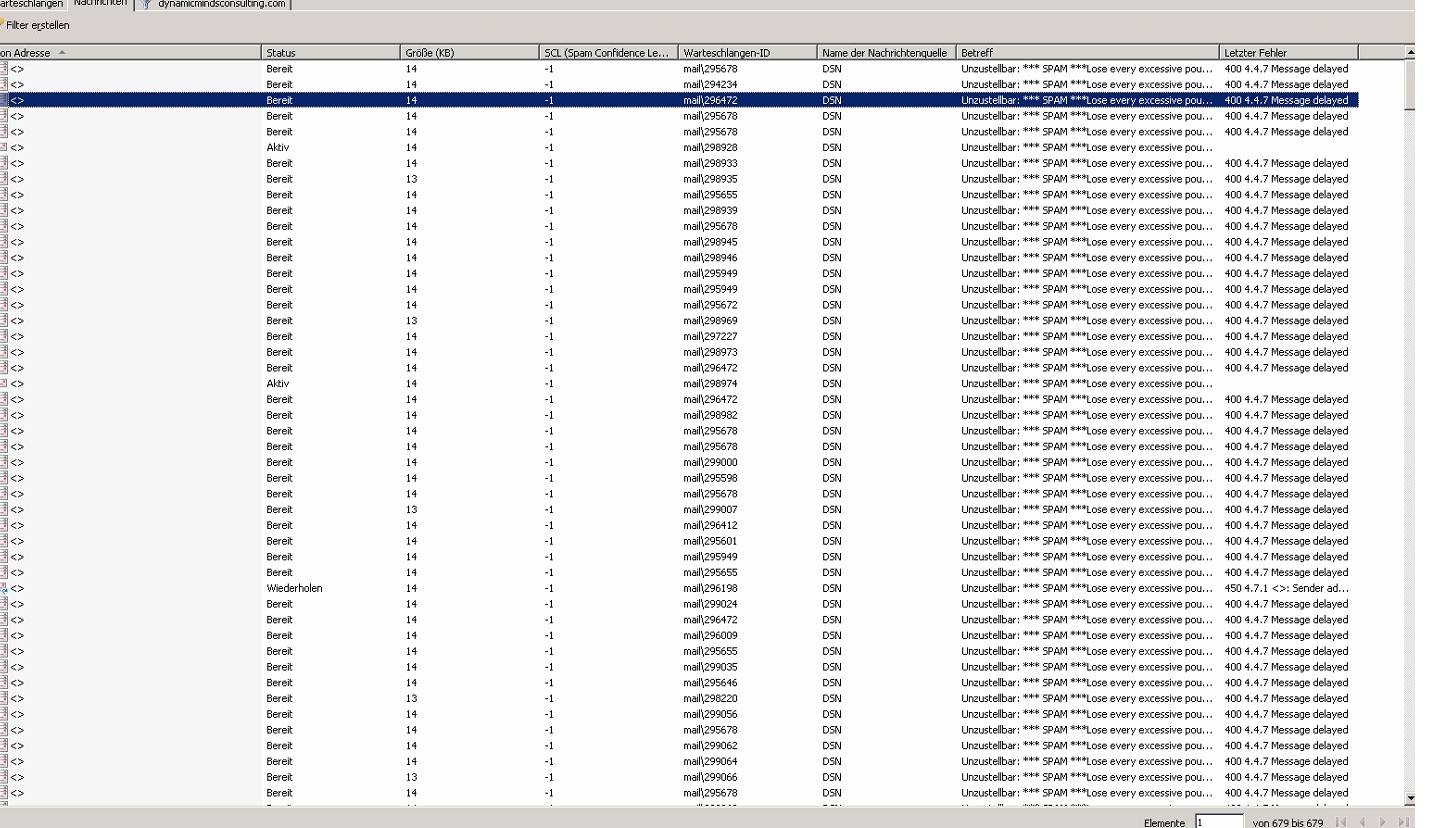
Task: Select the message with queue ID mail\298982
Action: tap(680, 415)
